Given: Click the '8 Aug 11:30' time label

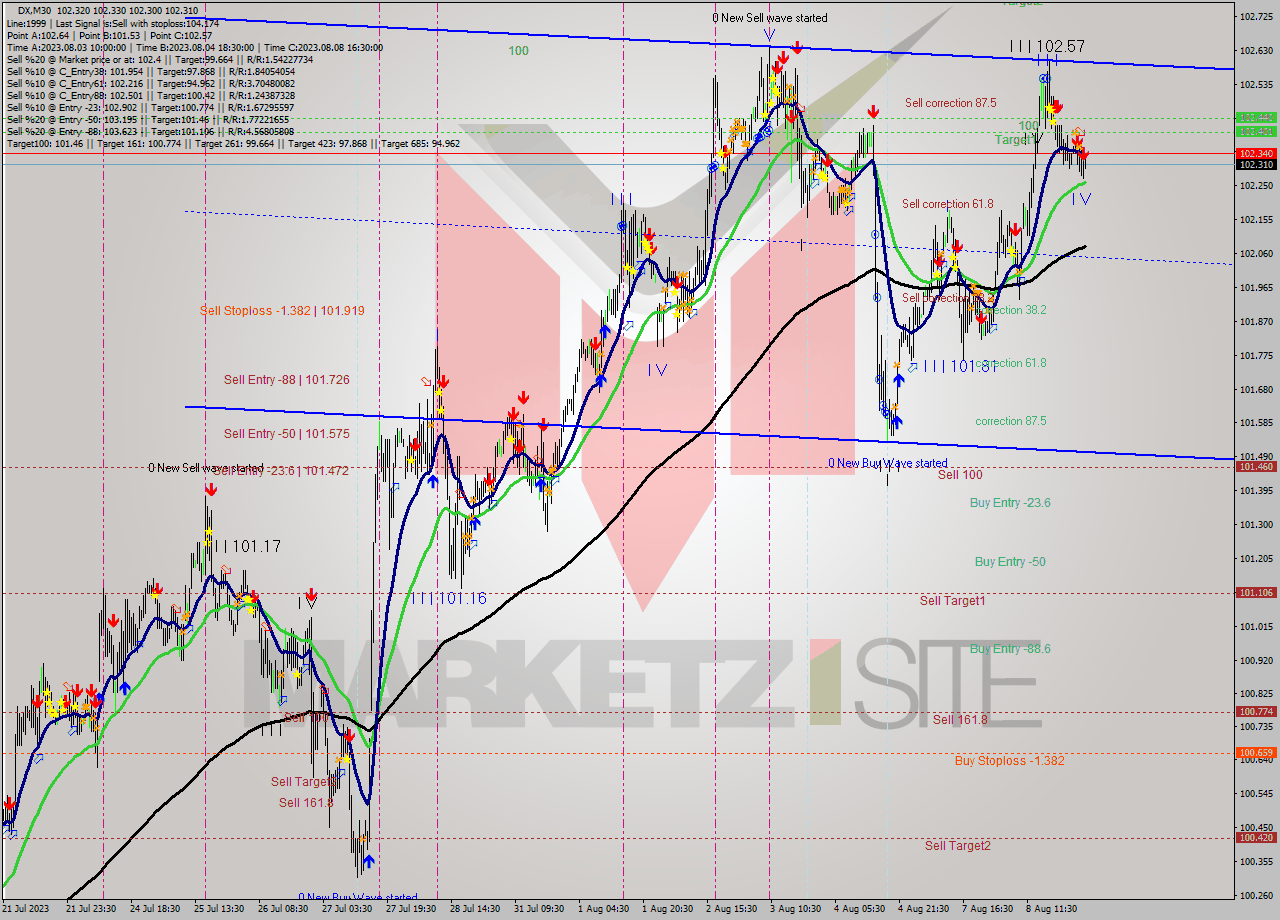Looking at the screenshot, I should [x=1052, y=909].
